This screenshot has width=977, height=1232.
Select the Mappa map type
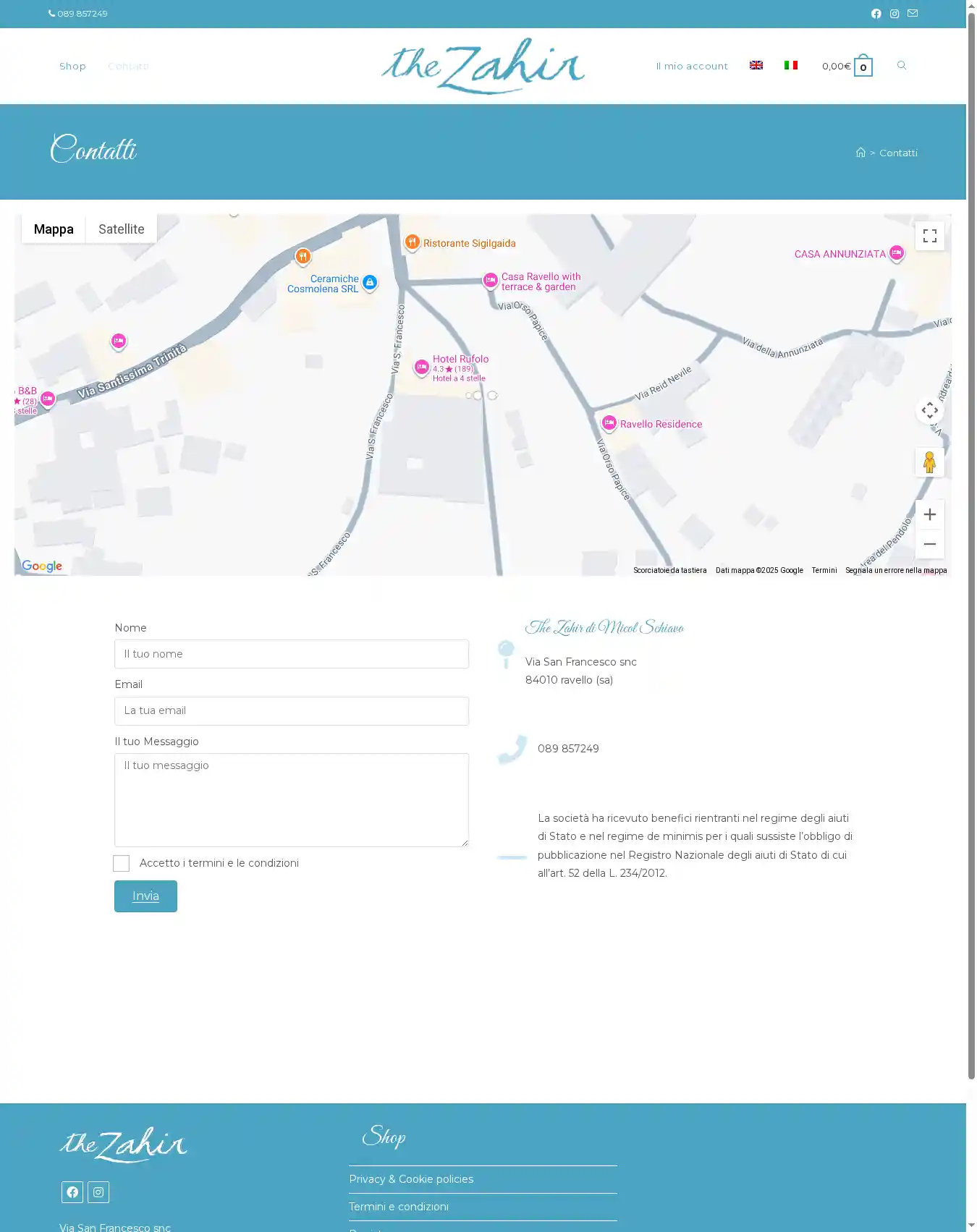(x=54, y=229)
